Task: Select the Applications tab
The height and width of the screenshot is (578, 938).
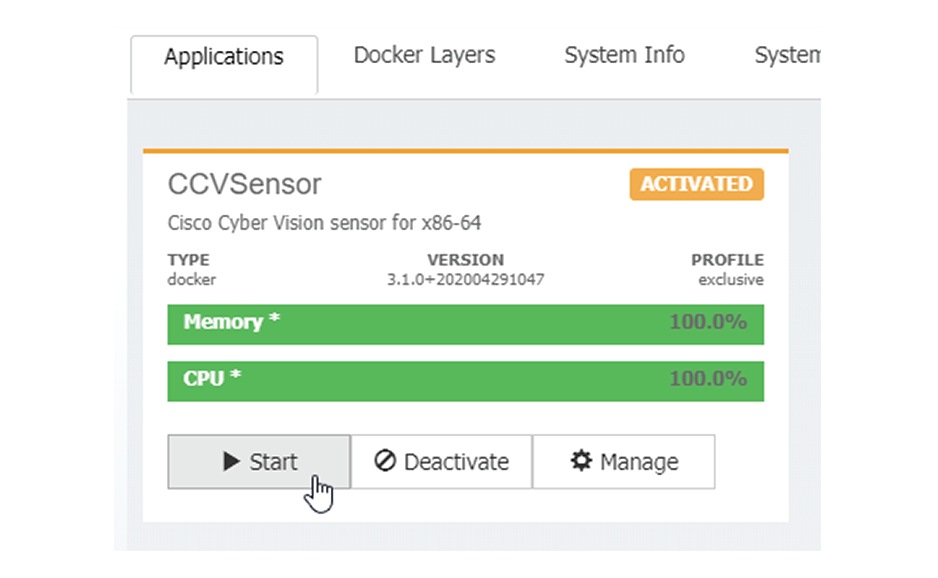Action: (x=223, y=57)
